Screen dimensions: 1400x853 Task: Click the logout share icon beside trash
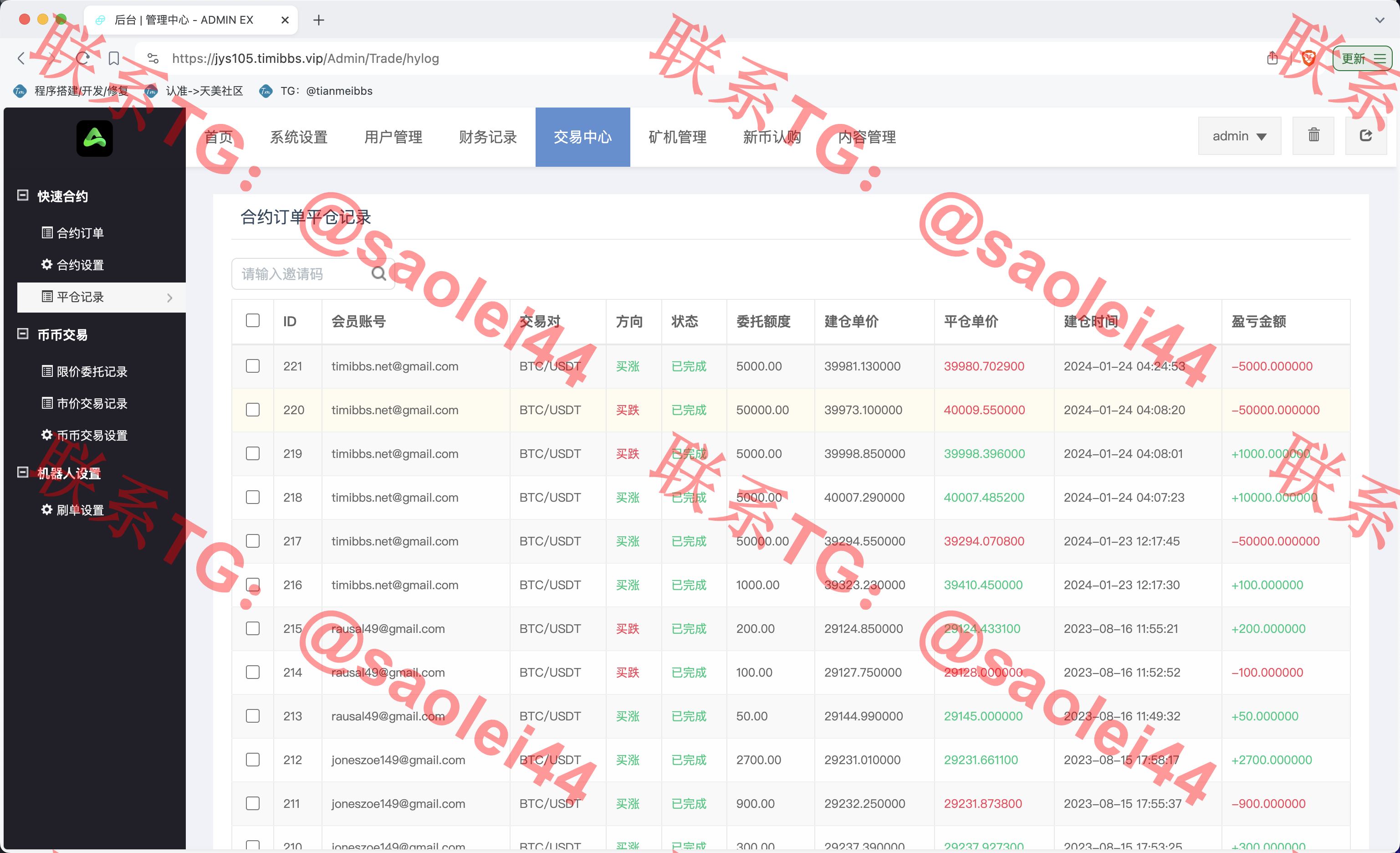coord(1366,135)
